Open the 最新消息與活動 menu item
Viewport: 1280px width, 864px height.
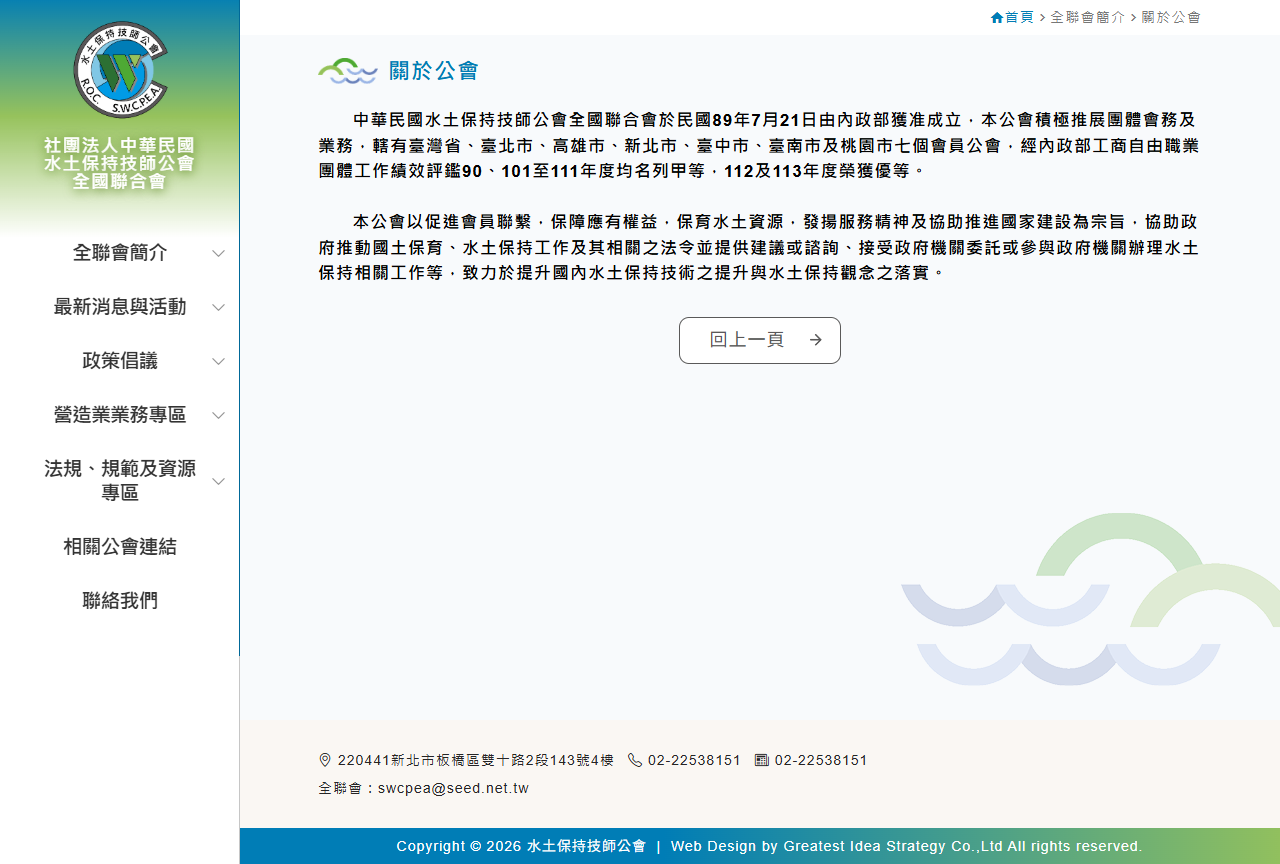120,307
